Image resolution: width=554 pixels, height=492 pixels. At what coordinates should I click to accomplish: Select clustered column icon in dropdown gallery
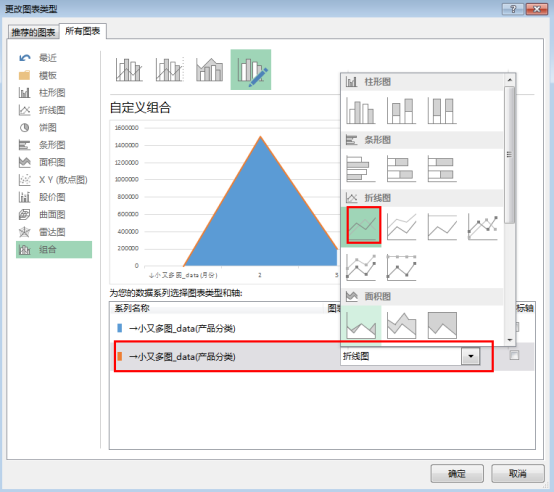[361, 111]
